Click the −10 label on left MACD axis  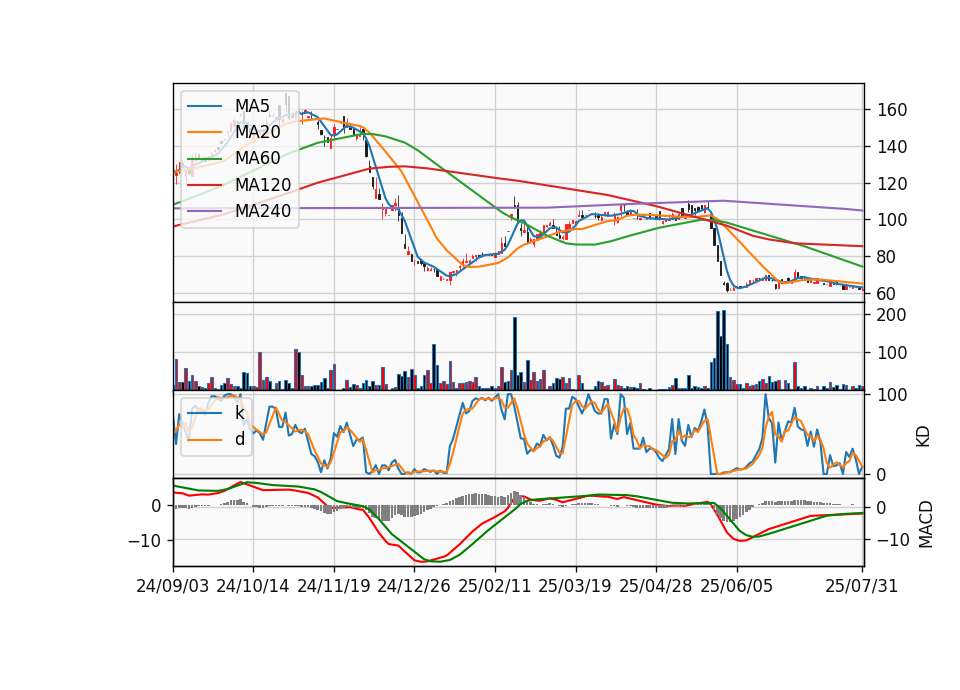(144, 541)
